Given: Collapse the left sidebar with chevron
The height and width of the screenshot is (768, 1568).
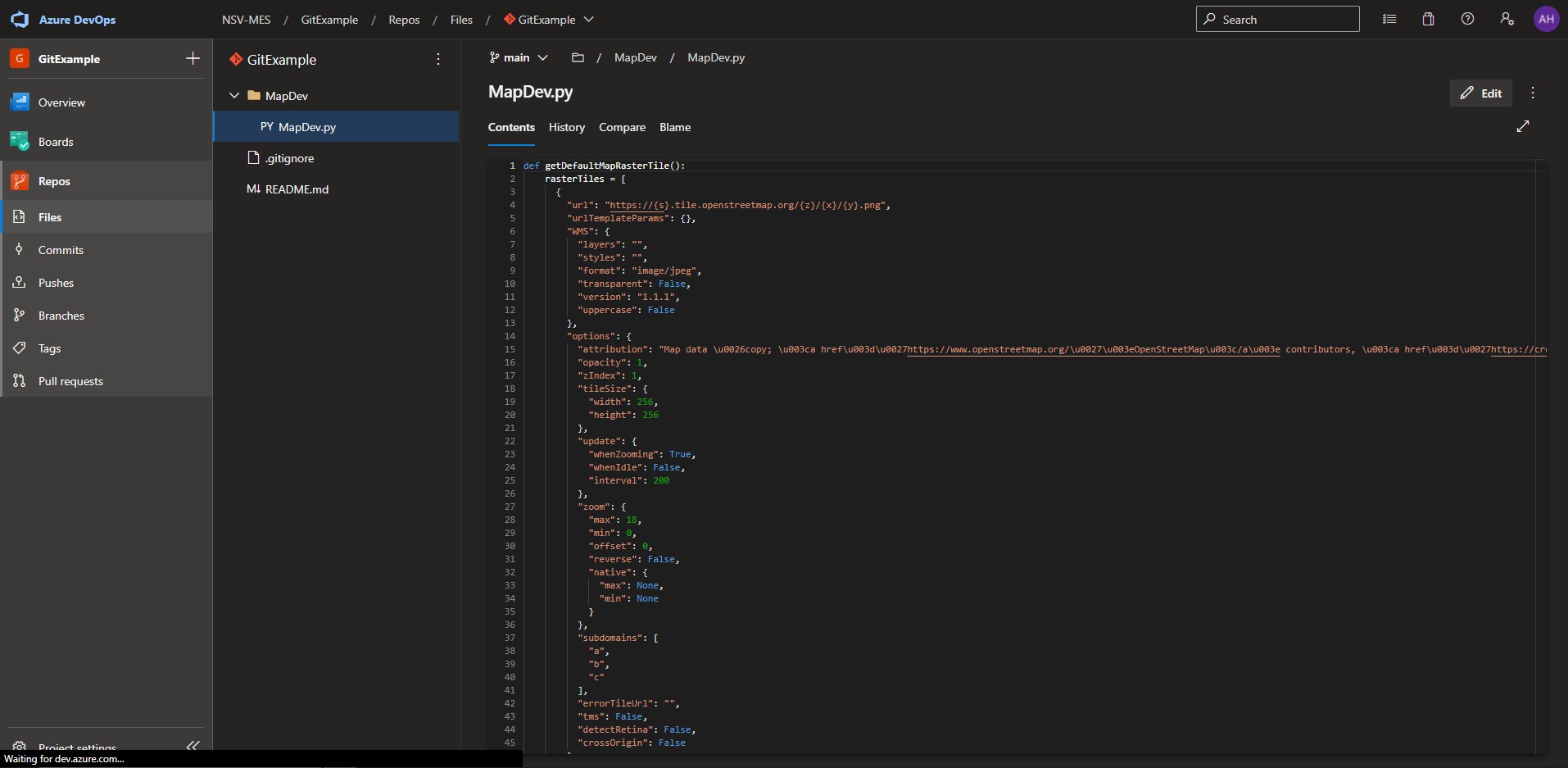Looking at the screenshot, I should [x=193, y=745].
